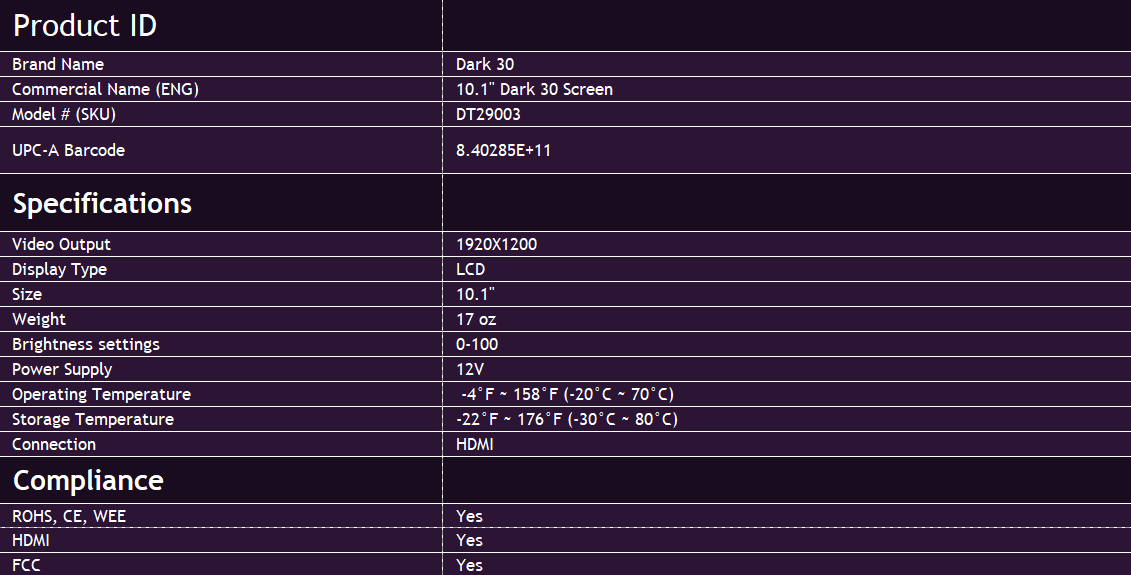The image size is (1131, 575).
Task: Click the Commercial Name (ENG) cell
Action: (221, 89)
